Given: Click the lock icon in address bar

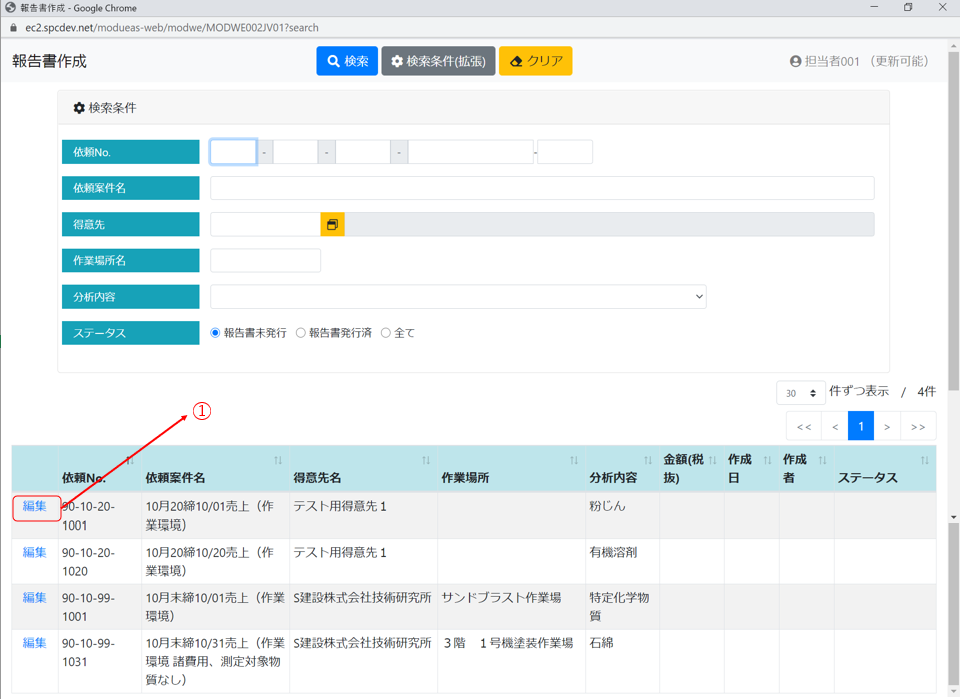Looking at the screenshot, I should coord(13,28).
